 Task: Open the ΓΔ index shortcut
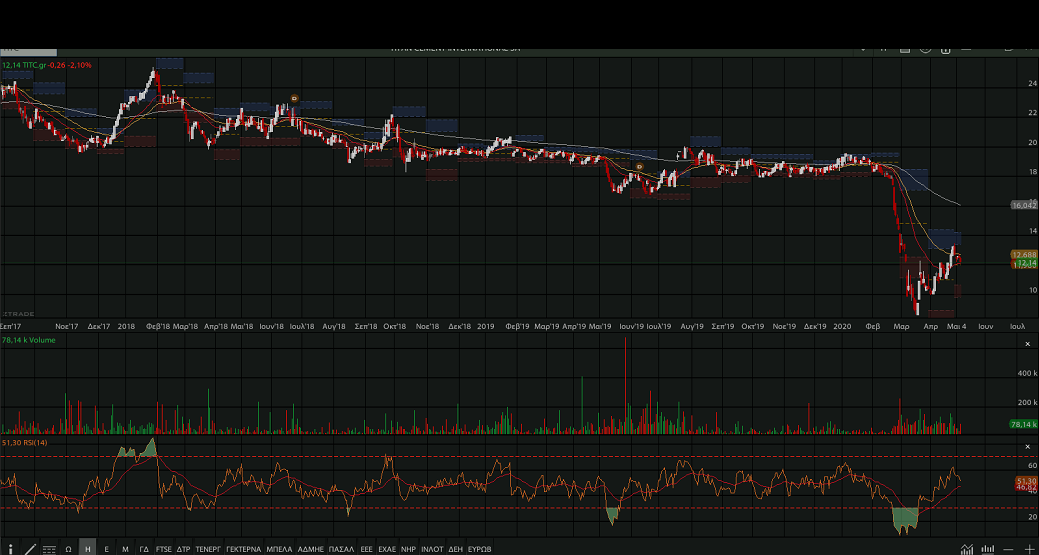144,549
